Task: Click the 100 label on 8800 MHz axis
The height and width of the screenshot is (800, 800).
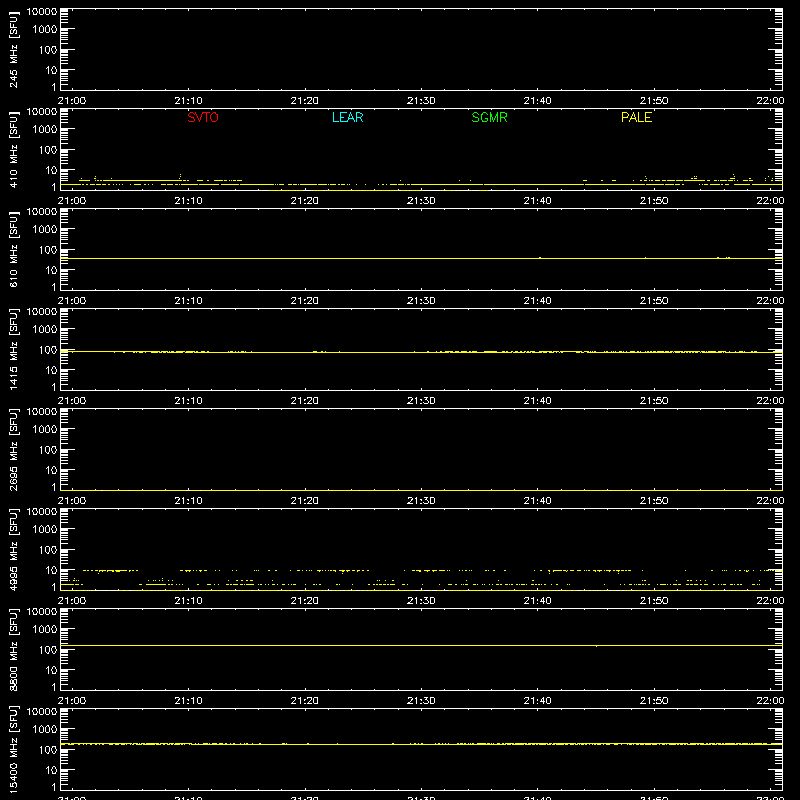Action: 48,650
